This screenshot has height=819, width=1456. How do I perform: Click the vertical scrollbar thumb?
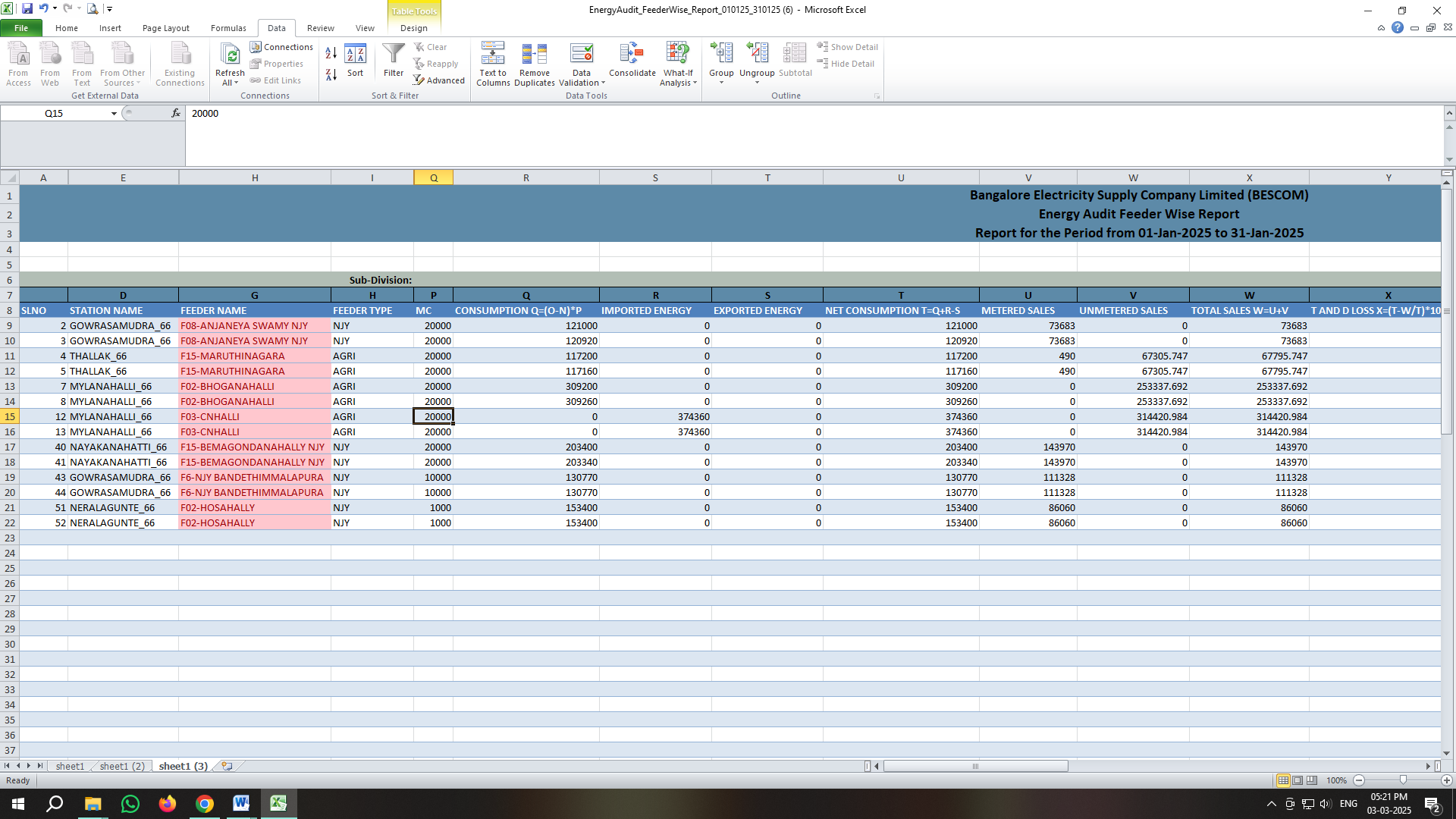(1447, 311)
